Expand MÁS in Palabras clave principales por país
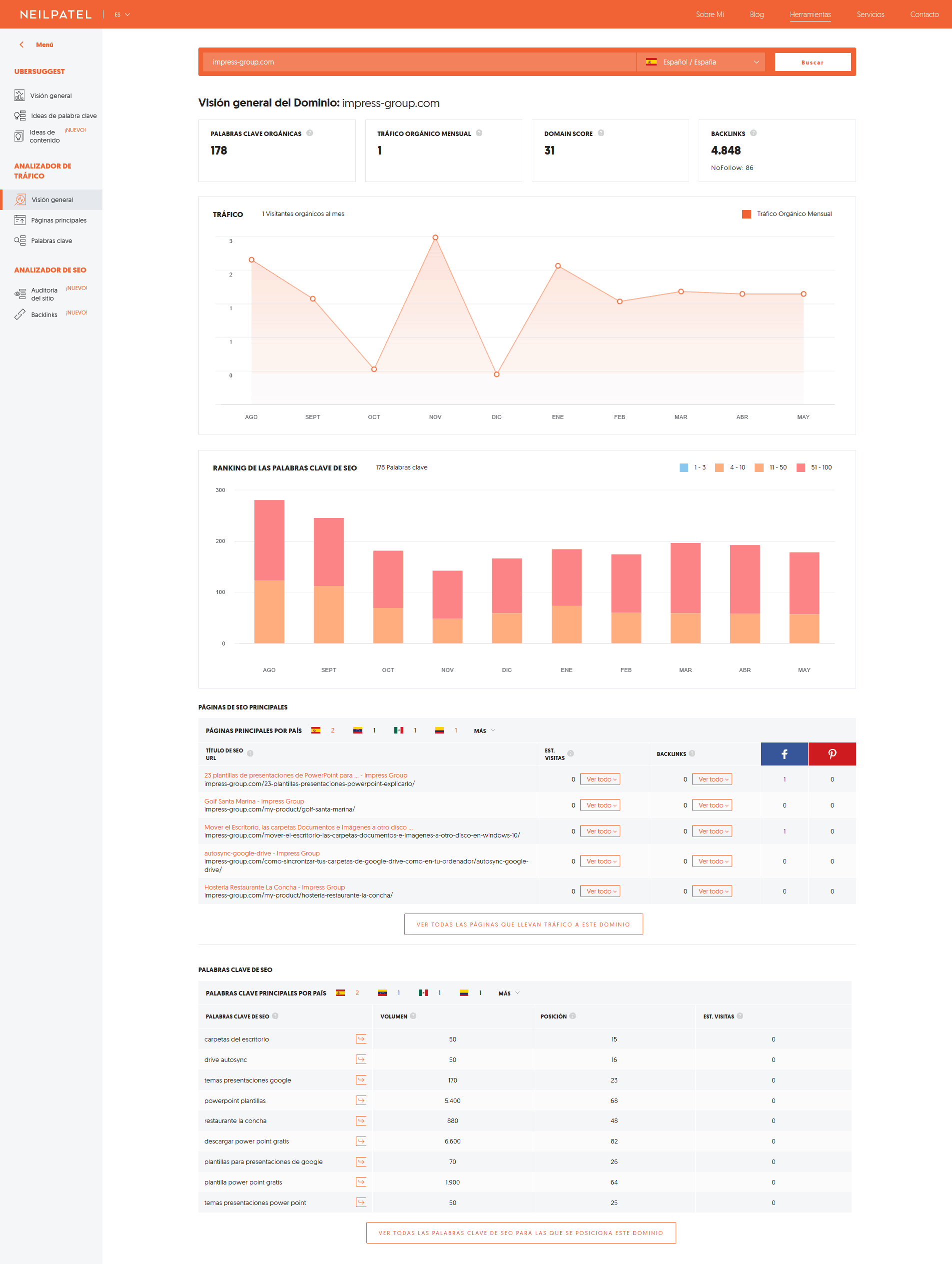Screen dimensions: 952x1264 (509, 993)
